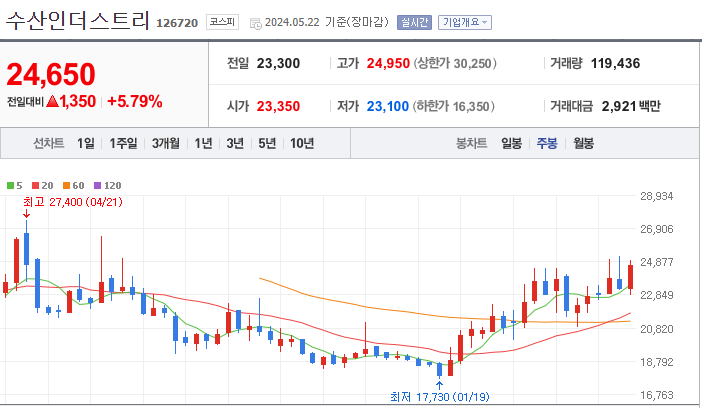The image size is (702, 408).
Task: Click the purple 120-day moving average swatch
Action: click(98, 185)
